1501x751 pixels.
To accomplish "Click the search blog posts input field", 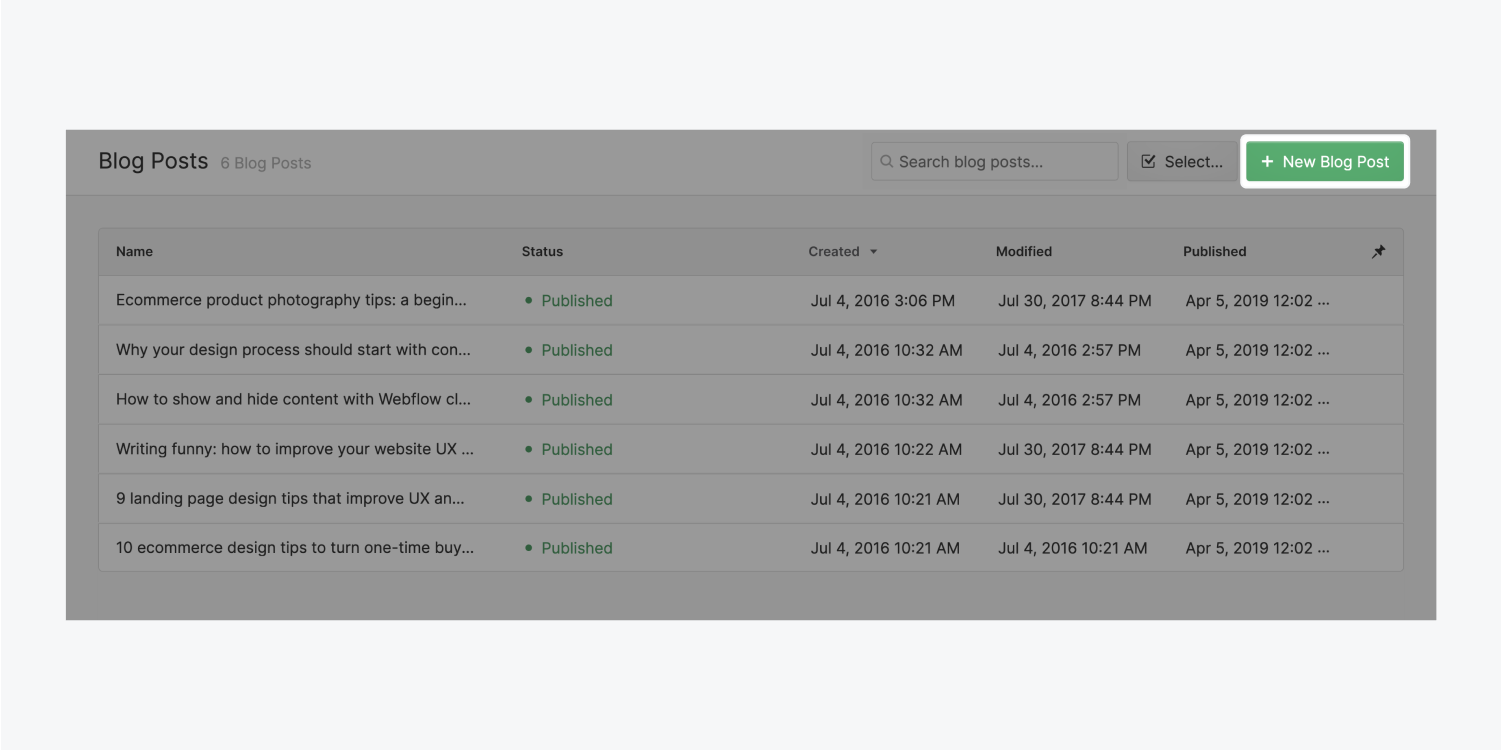I will pos(995,161).
